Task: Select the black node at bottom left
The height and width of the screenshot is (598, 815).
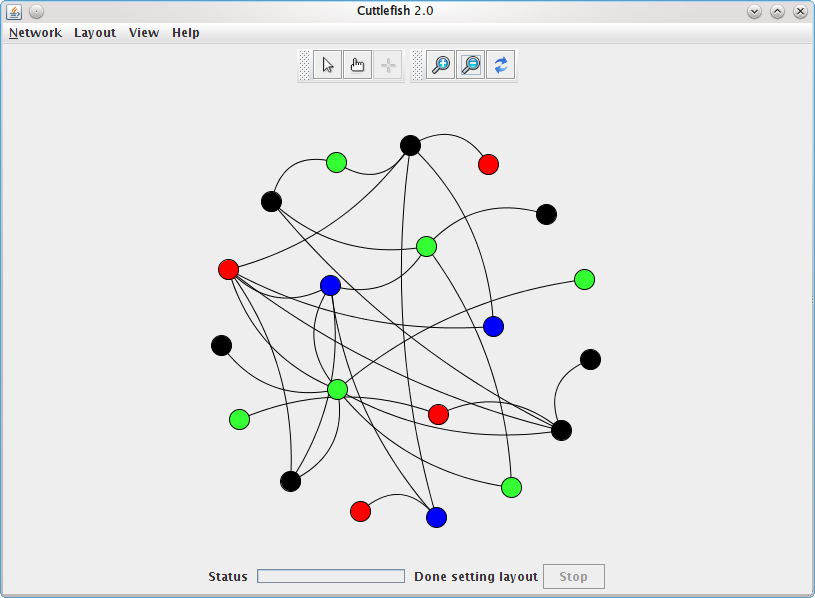Action: click(x=291, y=481)
